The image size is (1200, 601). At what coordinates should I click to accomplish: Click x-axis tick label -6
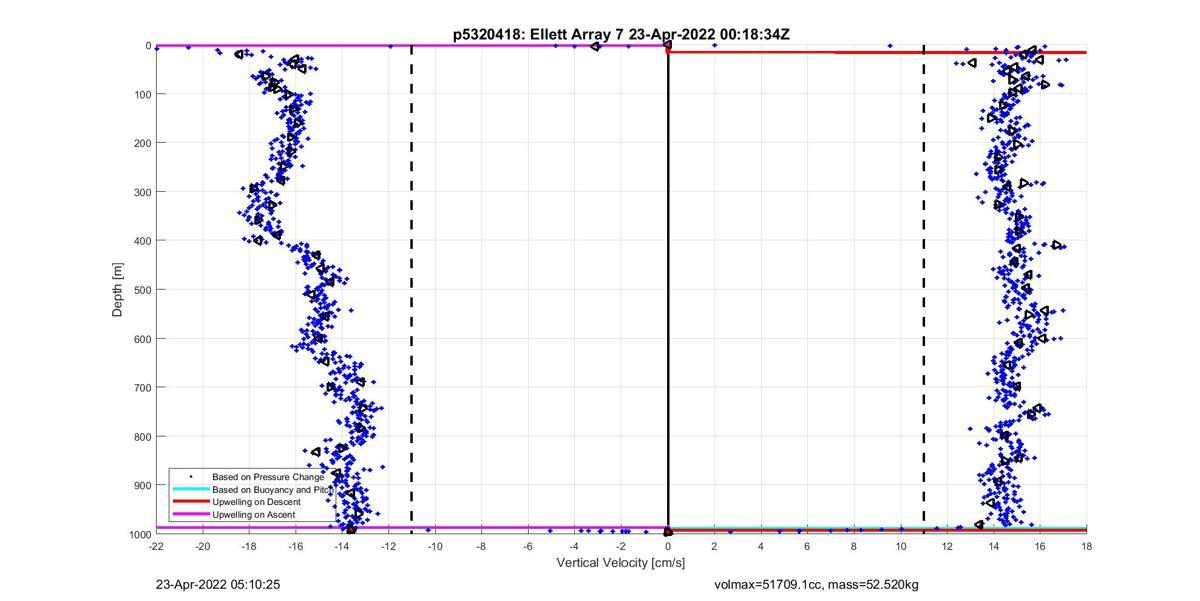pos(528,547)
